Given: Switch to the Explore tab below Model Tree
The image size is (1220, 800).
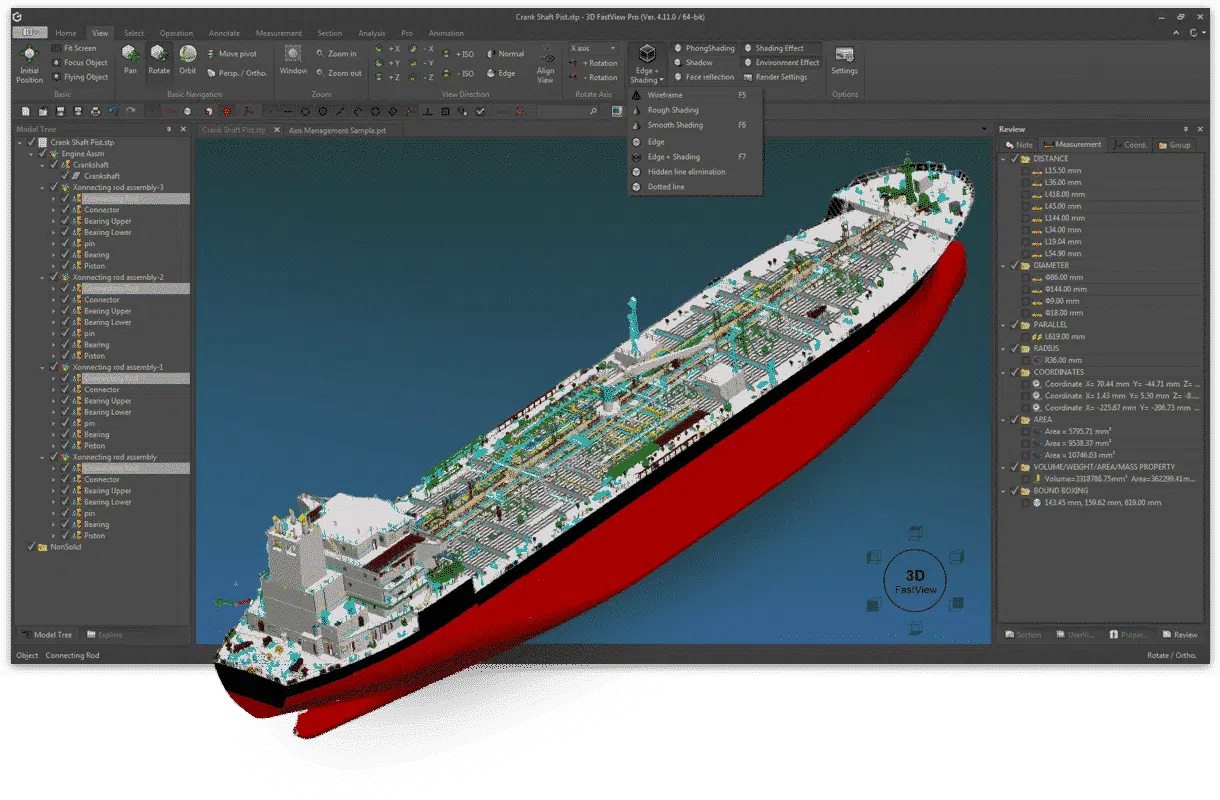Looking at the screenshot, I should [105, 635].
